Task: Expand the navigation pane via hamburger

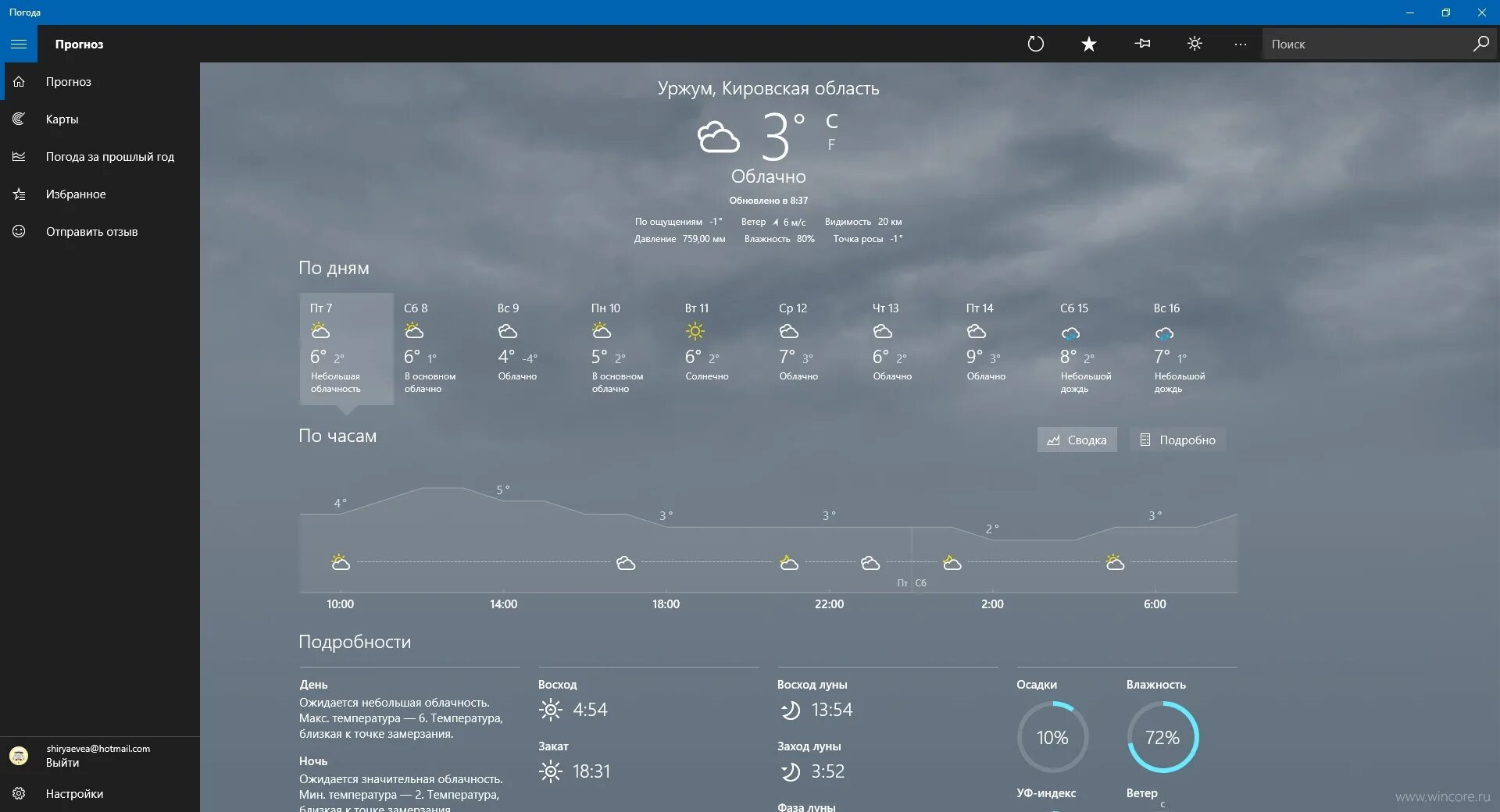Action: click(x=19, y=44)
